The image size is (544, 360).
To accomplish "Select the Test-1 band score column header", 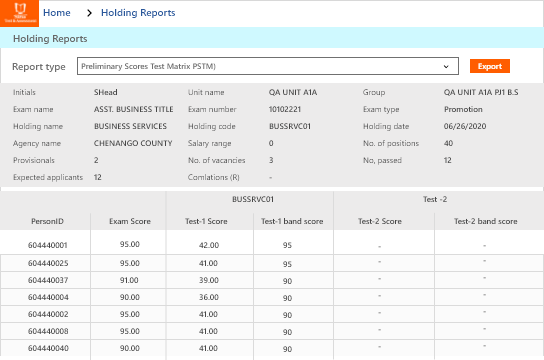I will 292,221.
